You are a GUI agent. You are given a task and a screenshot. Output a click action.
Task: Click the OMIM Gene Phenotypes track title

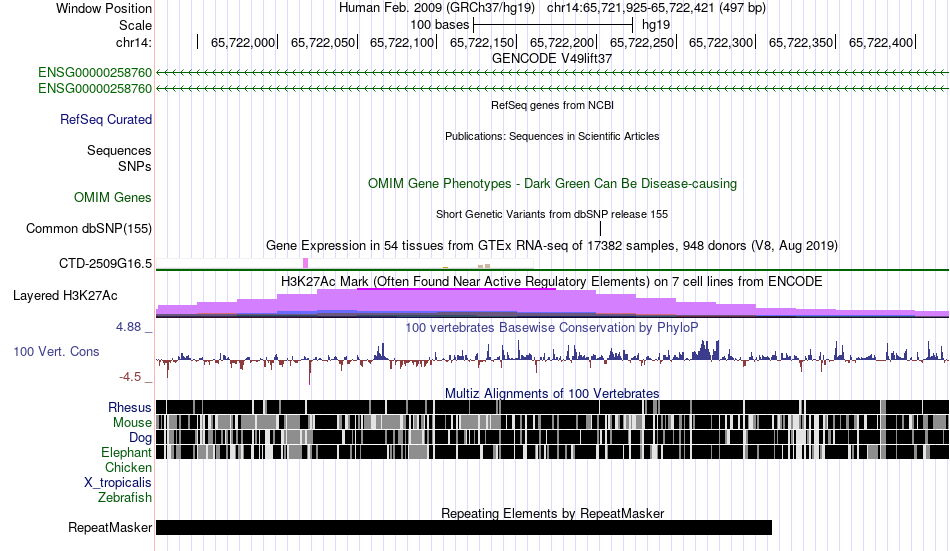coord(552,184)
